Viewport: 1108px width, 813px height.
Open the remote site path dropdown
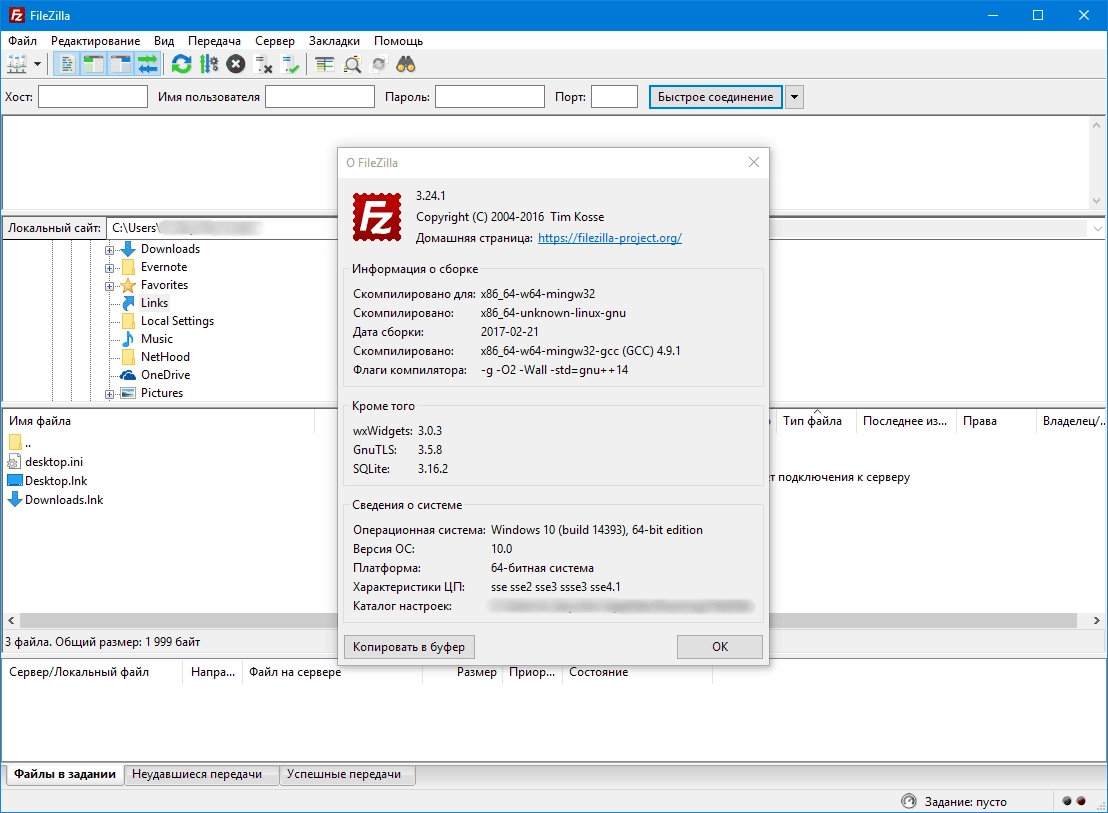click(1097, 228)
